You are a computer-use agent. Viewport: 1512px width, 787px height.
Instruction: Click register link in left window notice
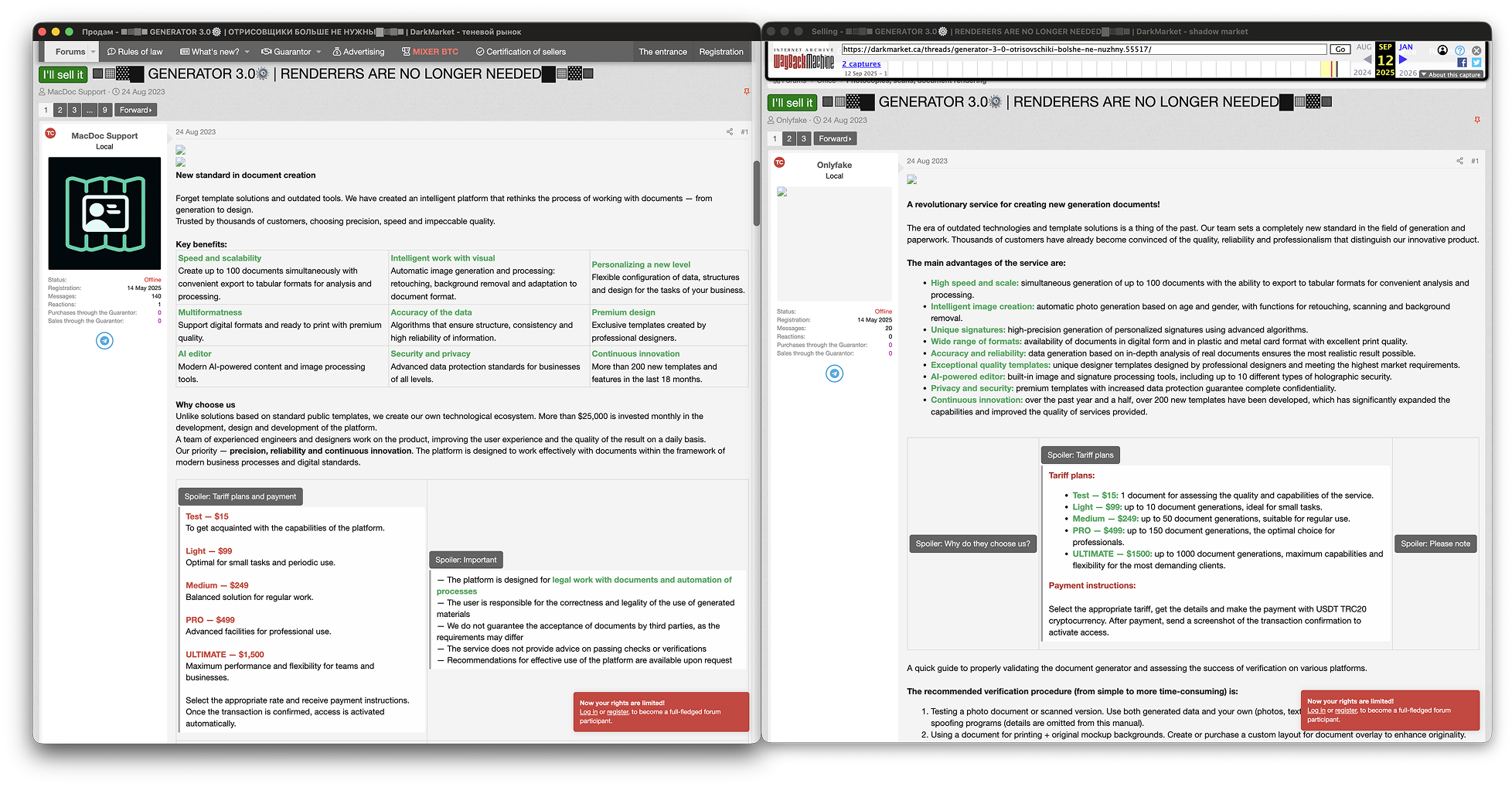(618, 712)
